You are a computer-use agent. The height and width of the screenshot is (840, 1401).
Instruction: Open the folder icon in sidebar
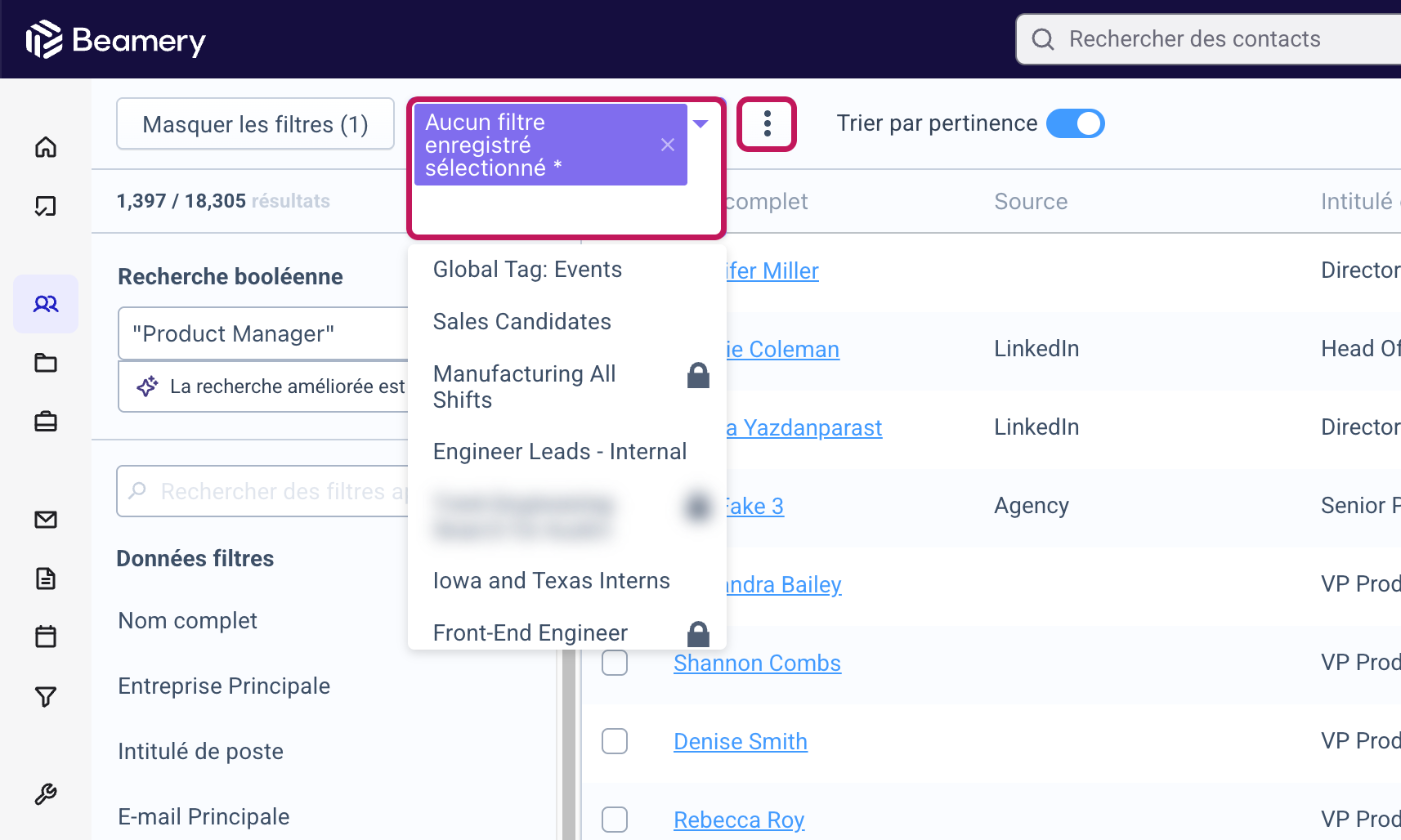pos(45,363)
